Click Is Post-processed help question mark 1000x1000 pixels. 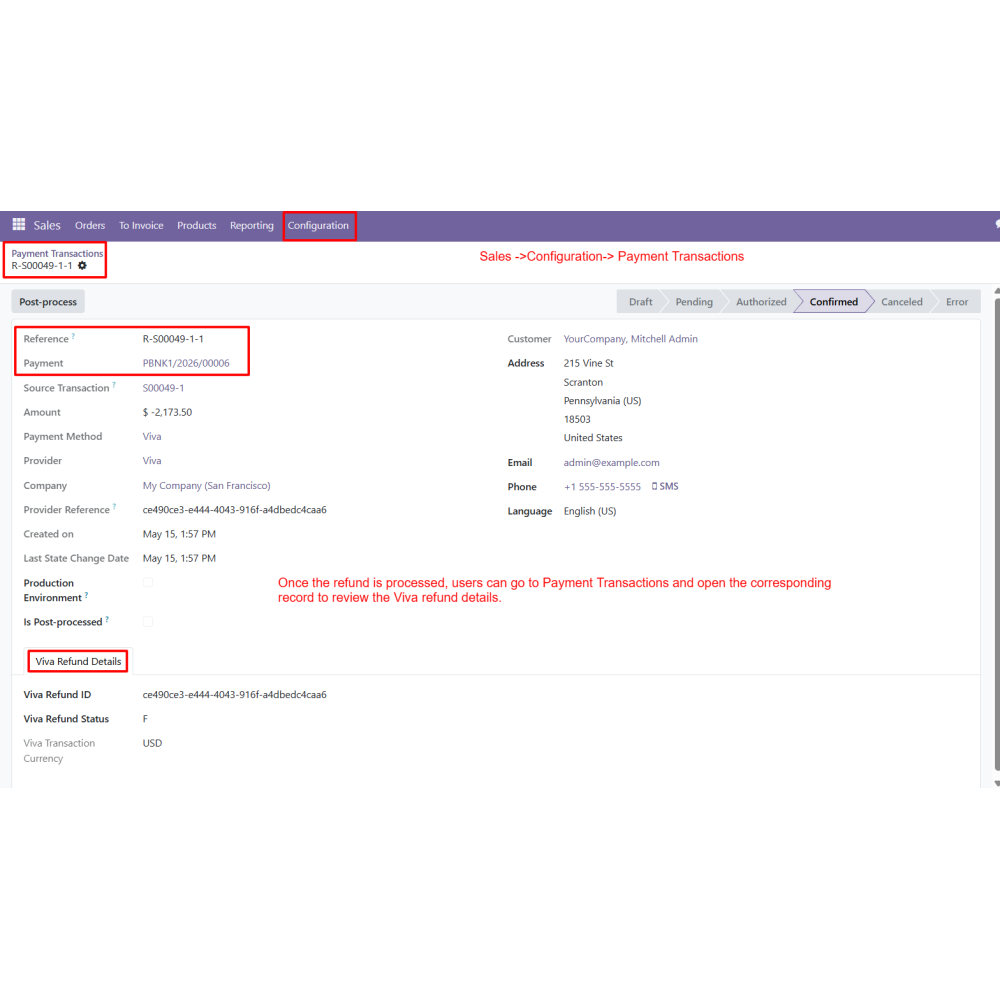(x=107, y=619)
